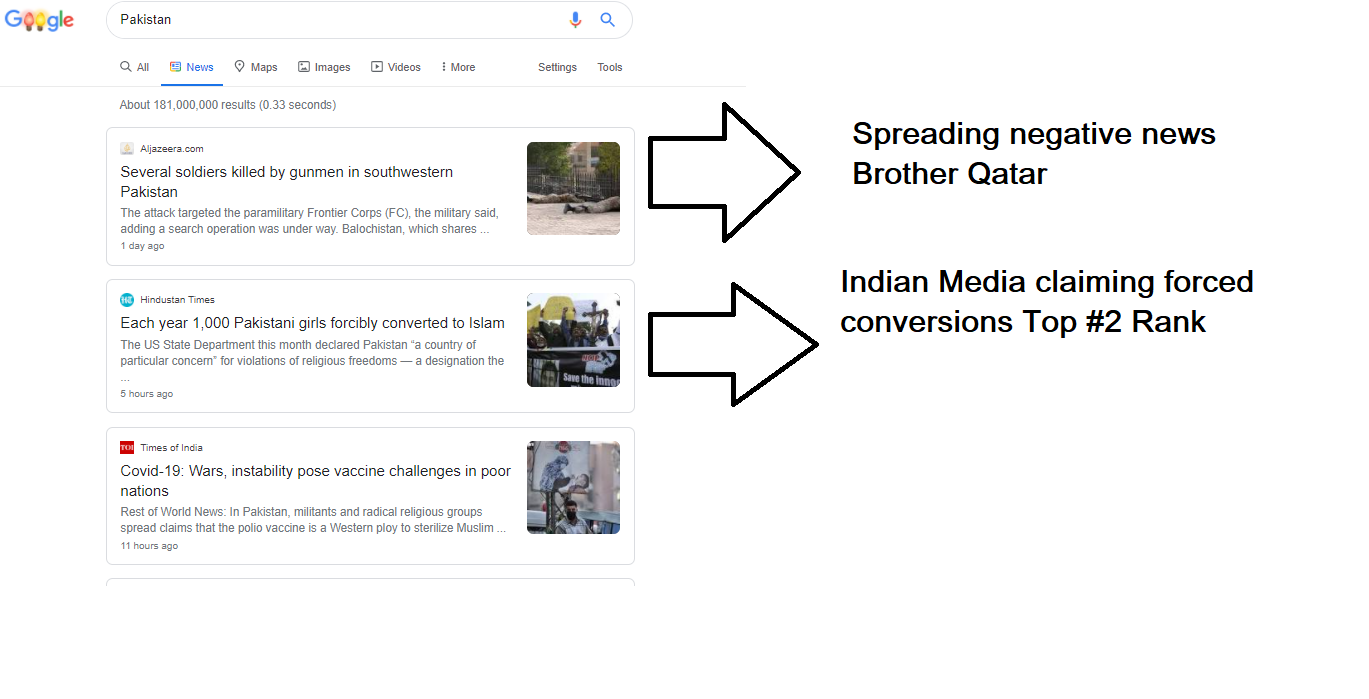Open the Times of India article thumbnail

pyautogui.click(x=573, y=487)
